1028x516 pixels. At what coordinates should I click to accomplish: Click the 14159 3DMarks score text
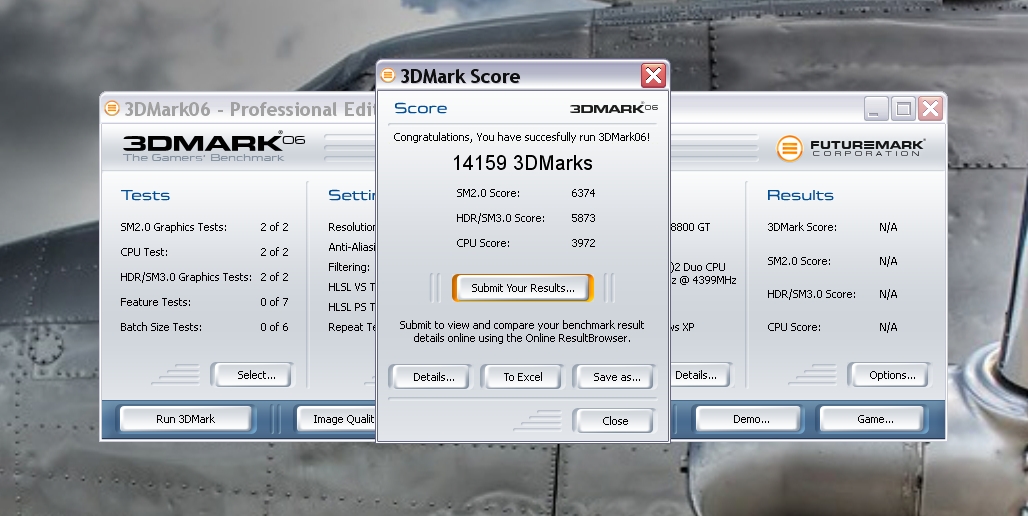(523, 163)
